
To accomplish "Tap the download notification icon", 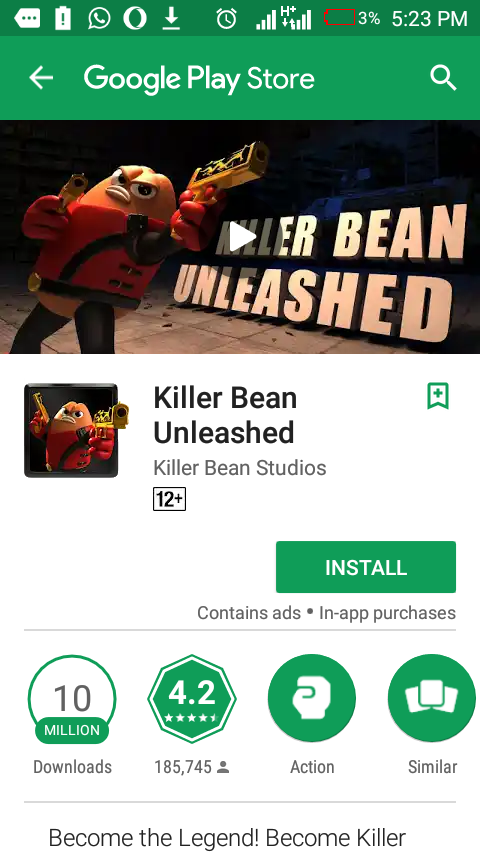I will click(x=172, y=19).
